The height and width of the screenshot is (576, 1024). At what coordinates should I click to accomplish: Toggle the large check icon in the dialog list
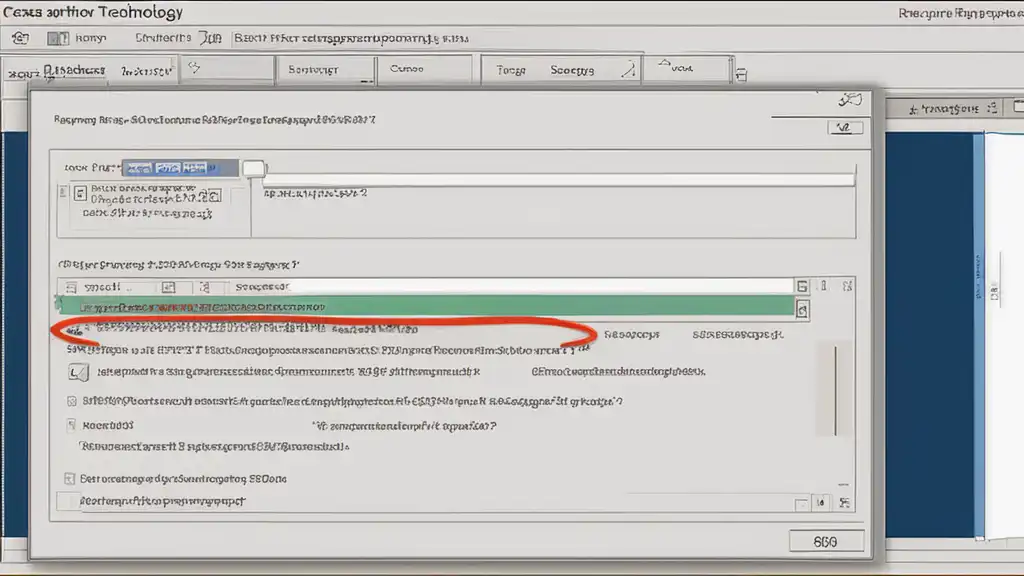tap(78, 372)
